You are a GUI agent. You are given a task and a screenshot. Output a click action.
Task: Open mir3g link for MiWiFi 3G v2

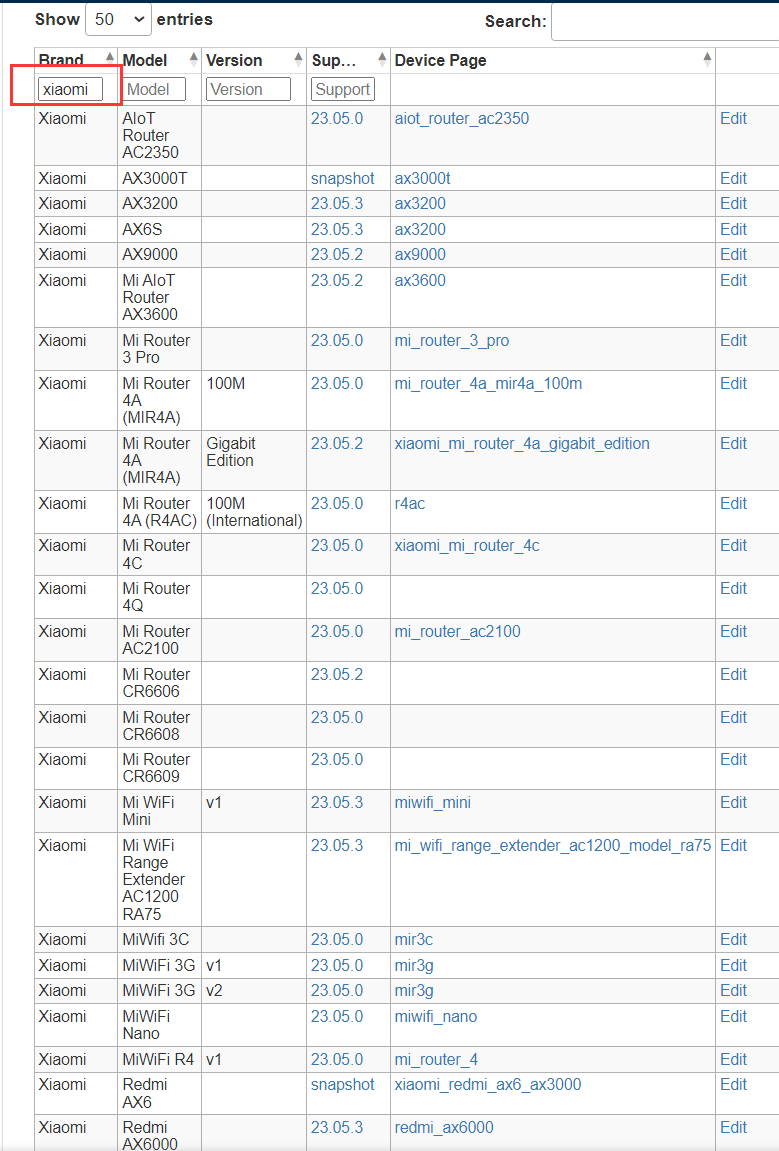coord(414,990)
